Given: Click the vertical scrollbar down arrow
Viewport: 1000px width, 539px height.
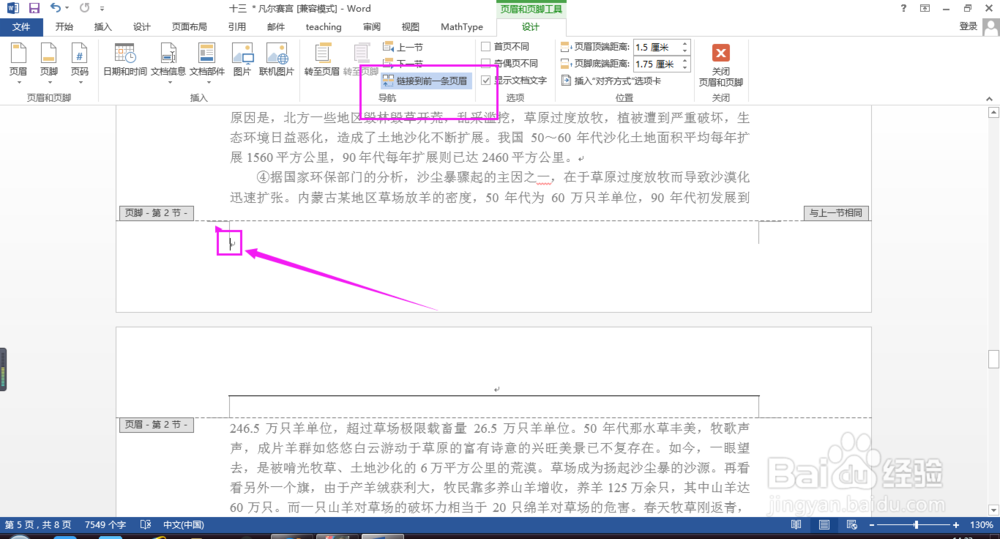Looking at the screenshot, I should [993, 510].
